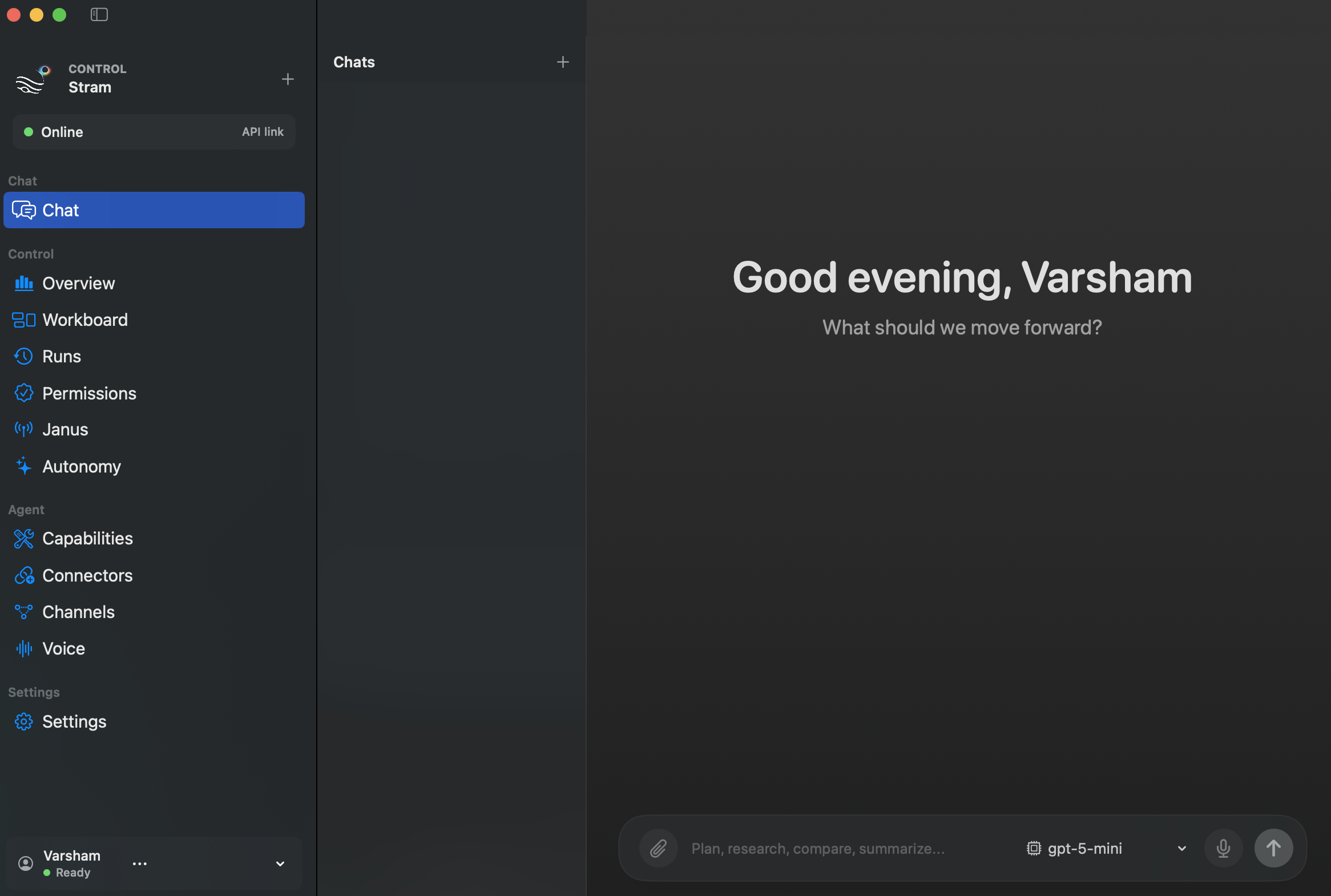Open the Chat menu item
1331x896 pixels.
154,210
